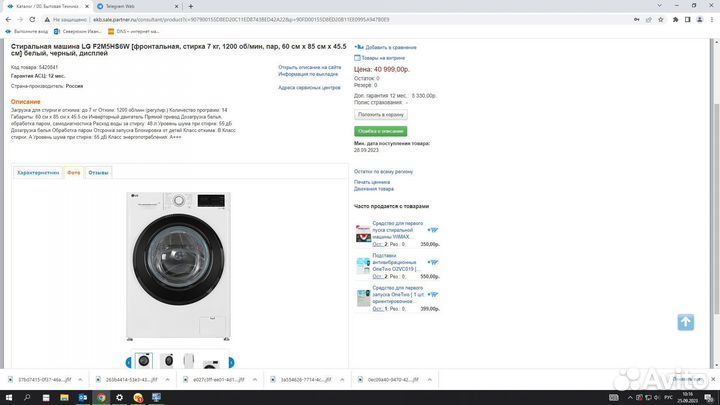Viewport: 720px width, 405px height.
Task: Expand options for e027c0ff download
Action: tap(254, 380)
